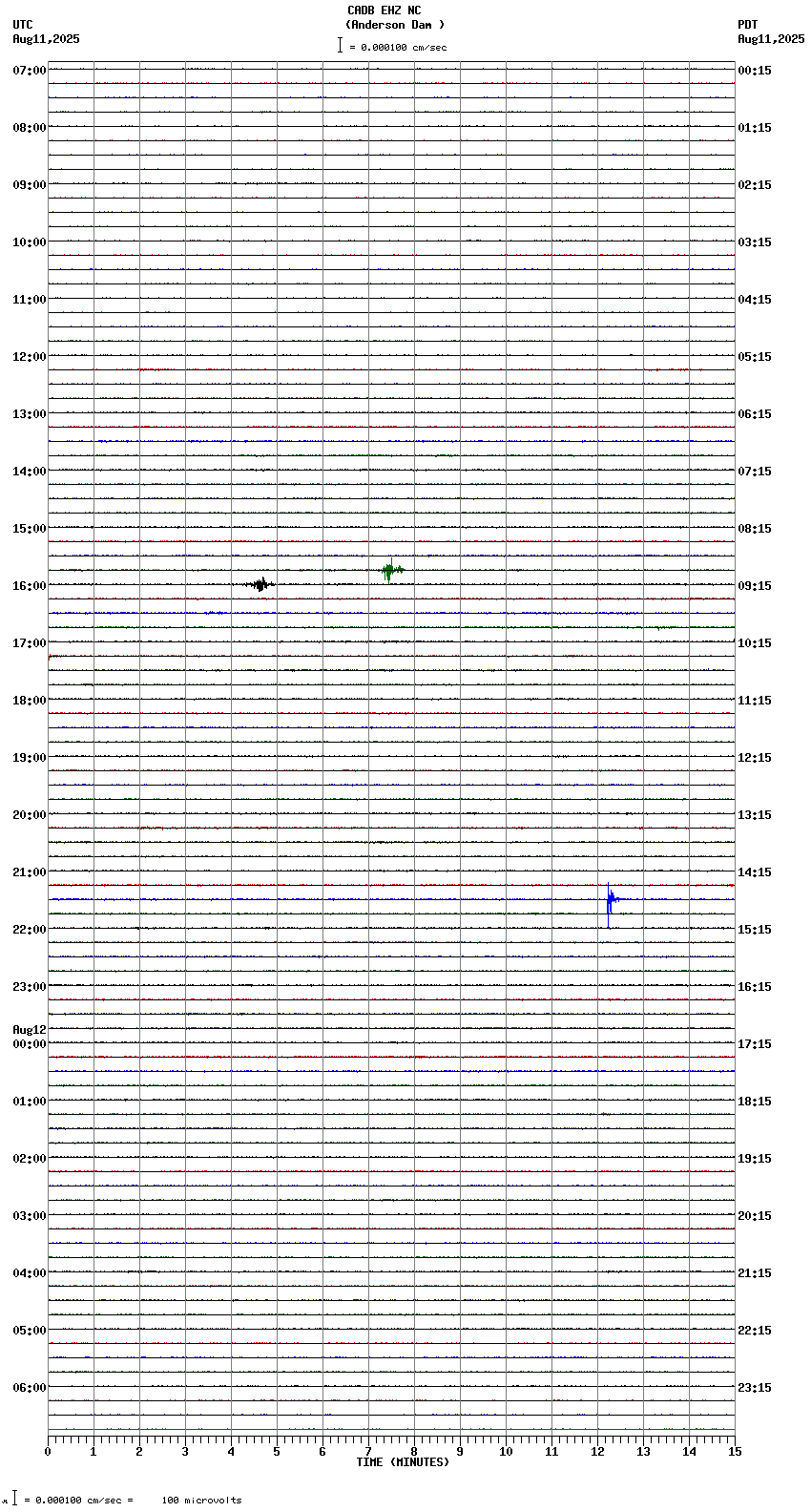Click the 02:00 UTC row label

[30, 1159]
